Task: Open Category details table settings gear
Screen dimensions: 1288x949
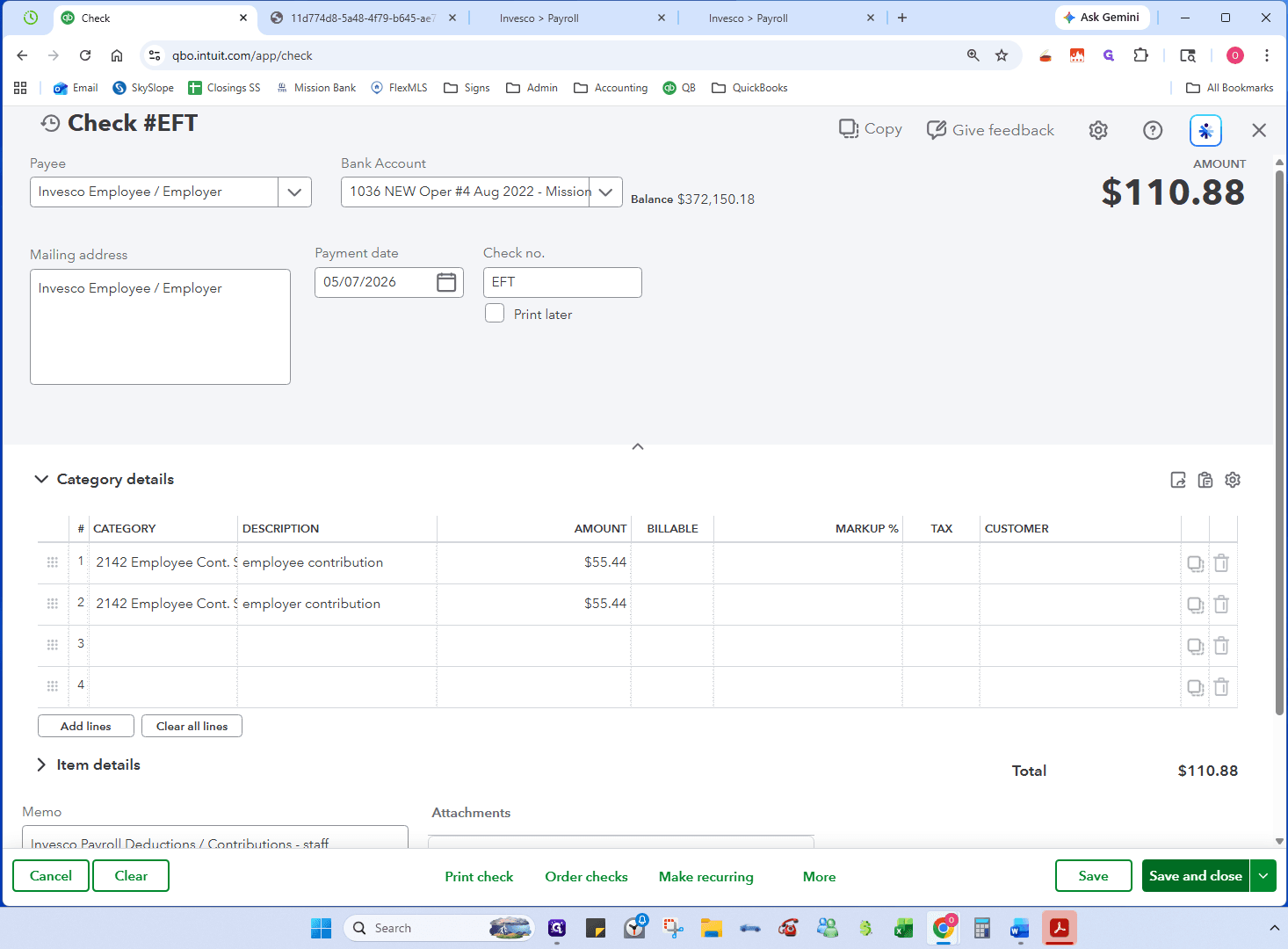Action: [x=1233, y=480]
